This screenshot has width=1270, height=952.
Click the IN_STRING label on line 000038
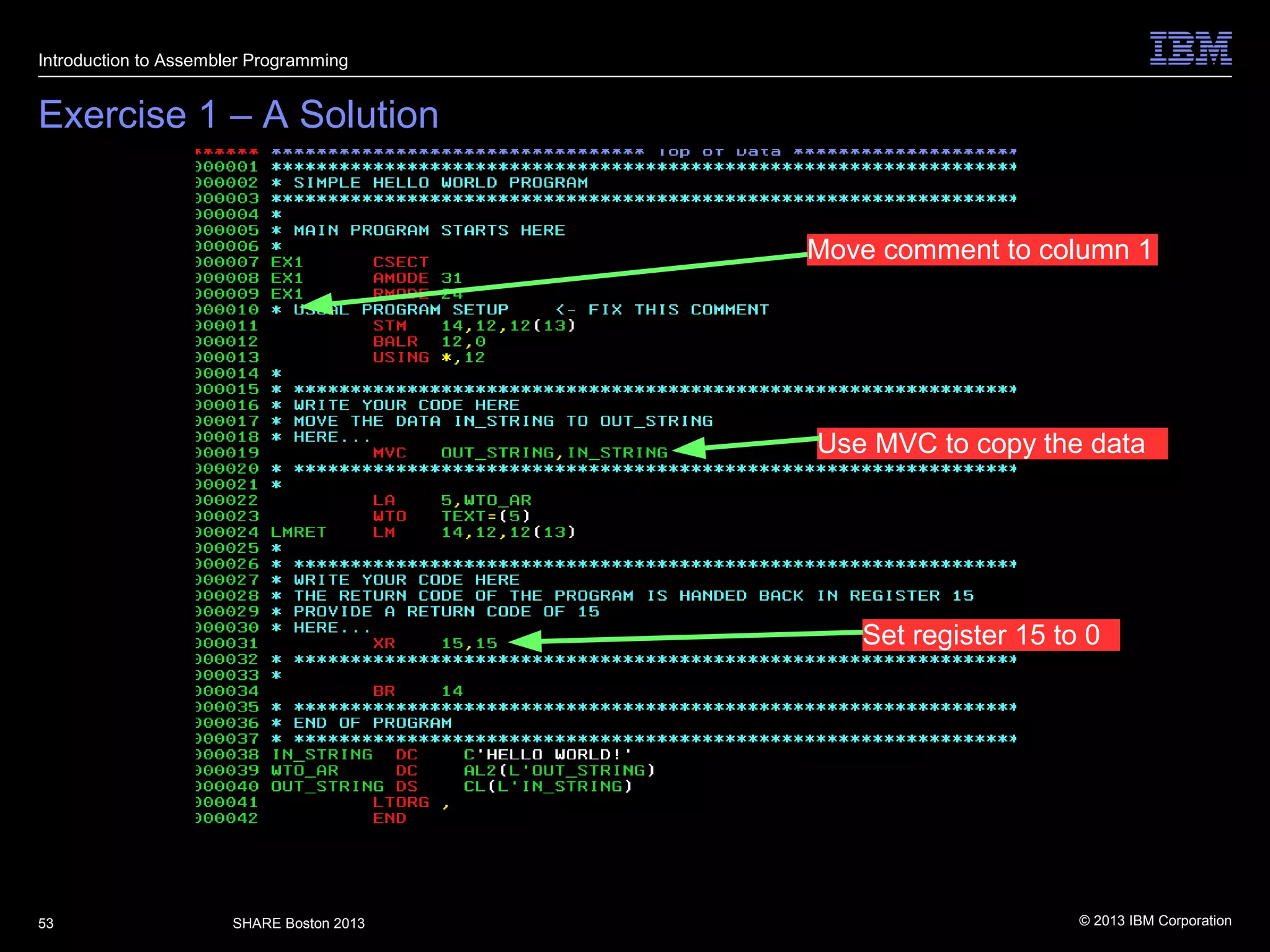pyautogui.click(x=322, y=755)
